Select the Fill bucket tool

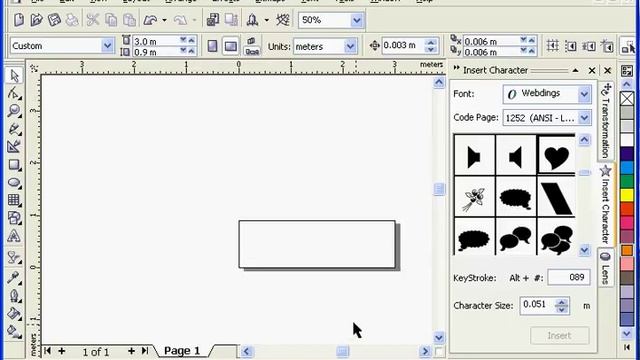click(x=14, y=313)
